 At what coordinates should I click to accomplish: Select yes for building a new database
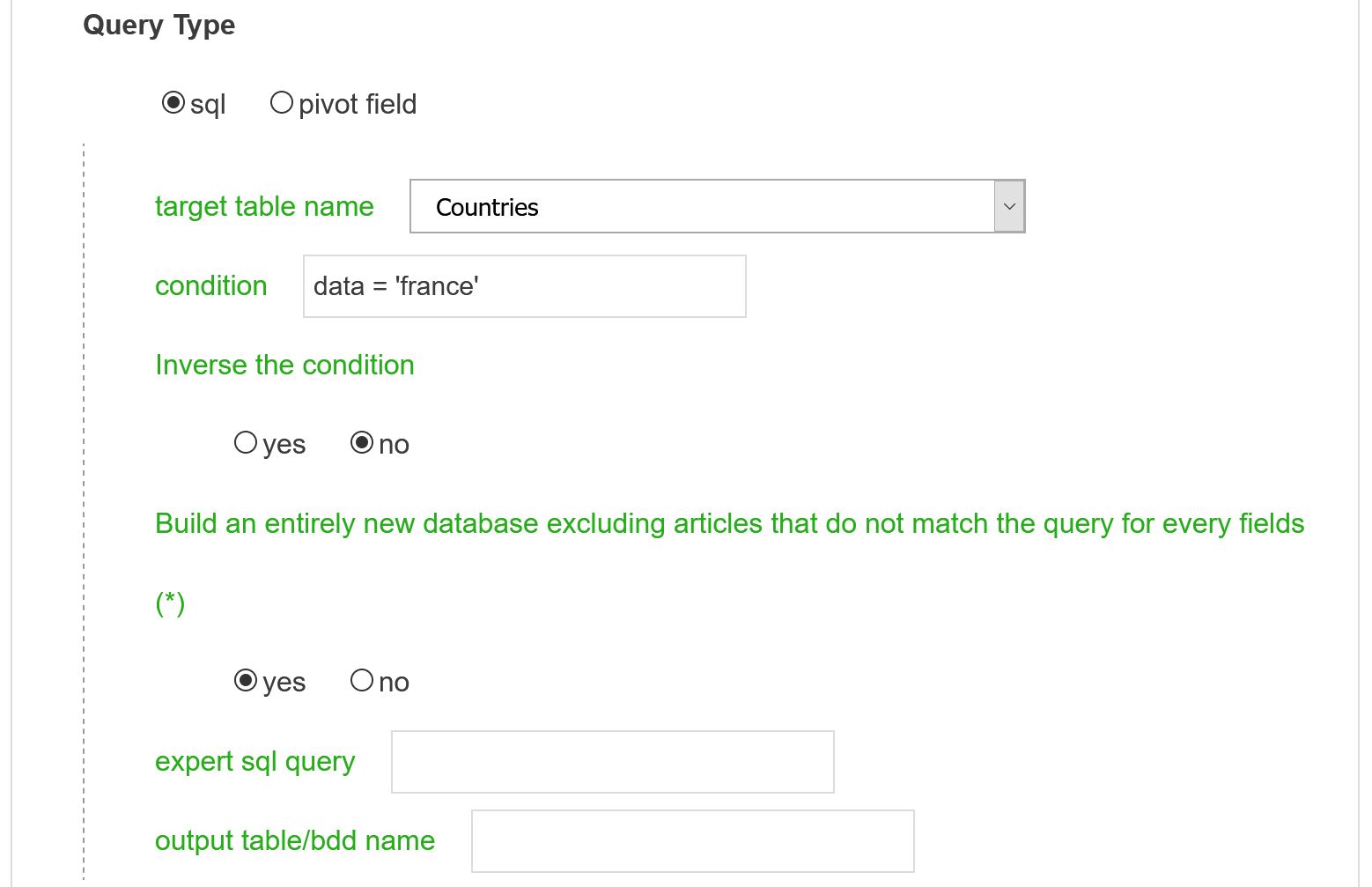[x=246, y=680]
